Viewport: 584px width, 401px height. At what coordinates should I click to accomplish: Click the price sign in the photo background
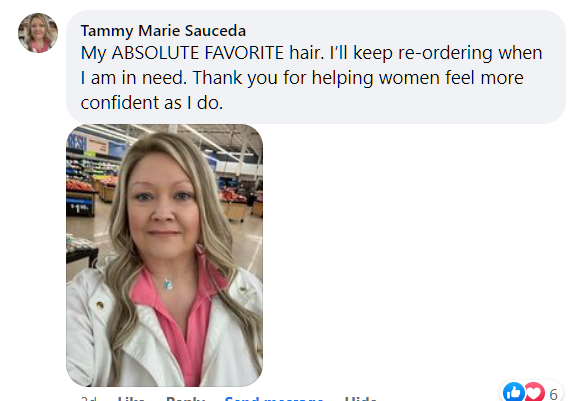(80, 207)
